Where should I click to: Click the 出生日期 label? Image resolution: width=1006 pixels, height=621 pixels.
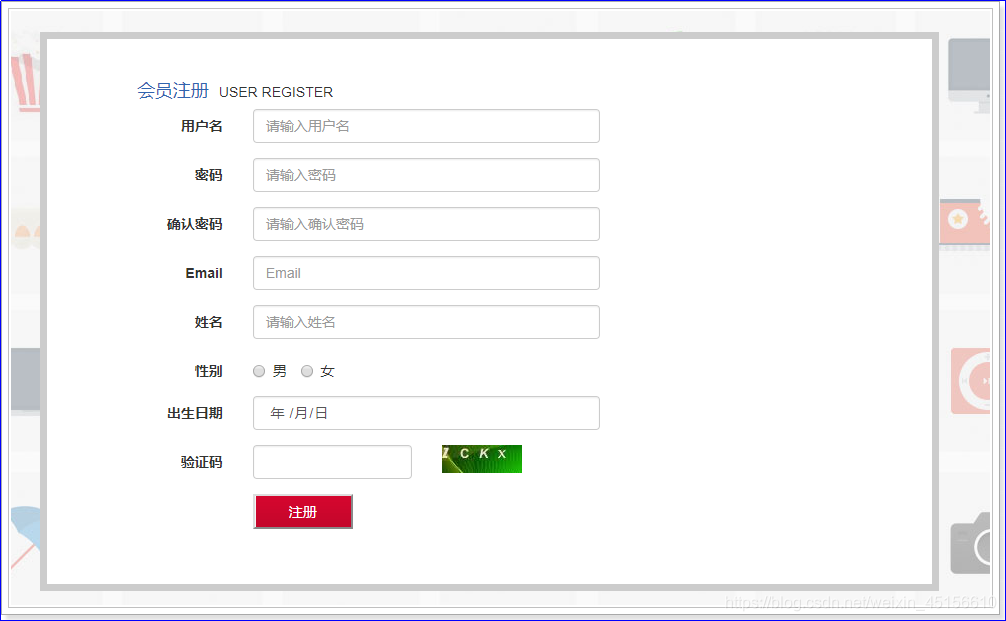[194, 413]
